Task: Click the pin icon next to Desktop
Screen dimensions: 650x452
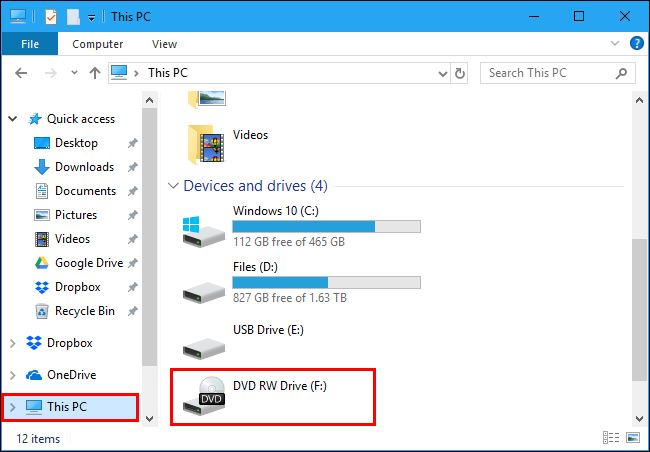Action: coord(132,143)
